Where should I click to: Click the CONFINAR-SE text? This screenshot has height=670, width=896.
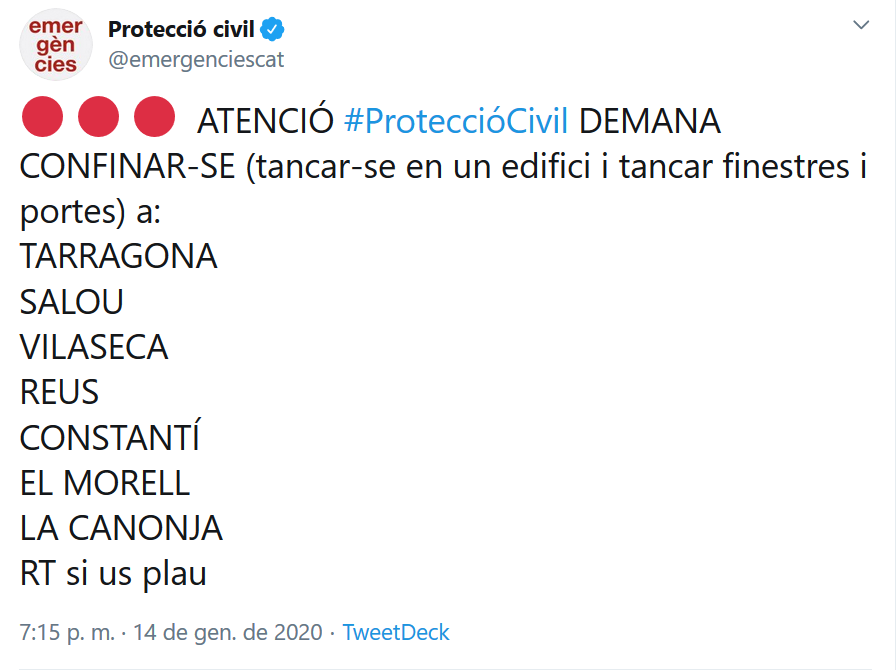pos(127,166)
